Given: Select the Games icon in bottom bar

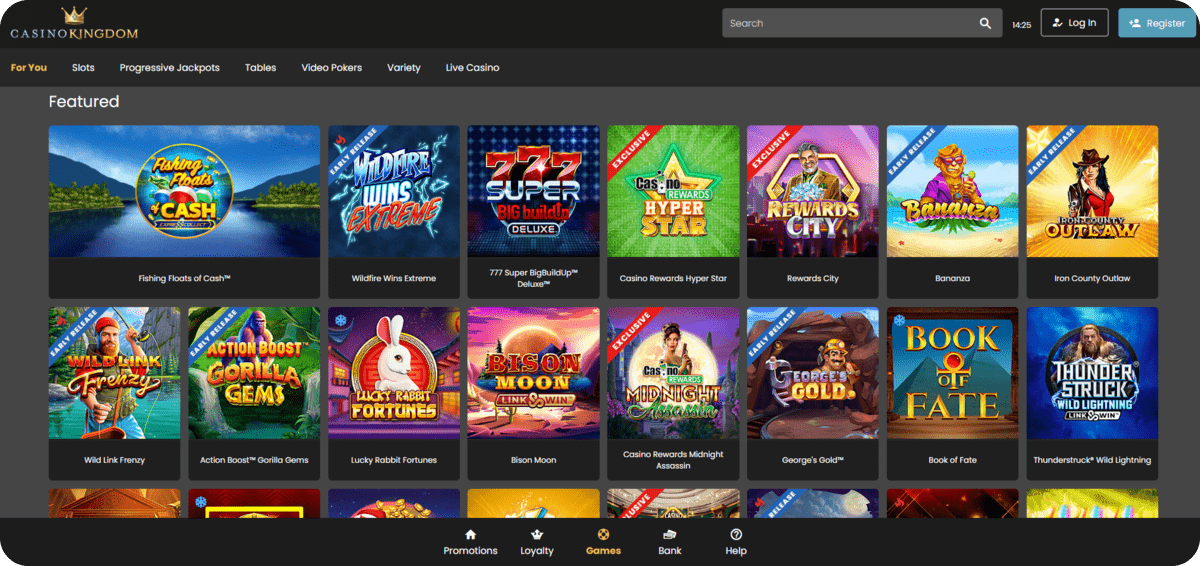Looking at the screenshot, I should pos(603,535).
